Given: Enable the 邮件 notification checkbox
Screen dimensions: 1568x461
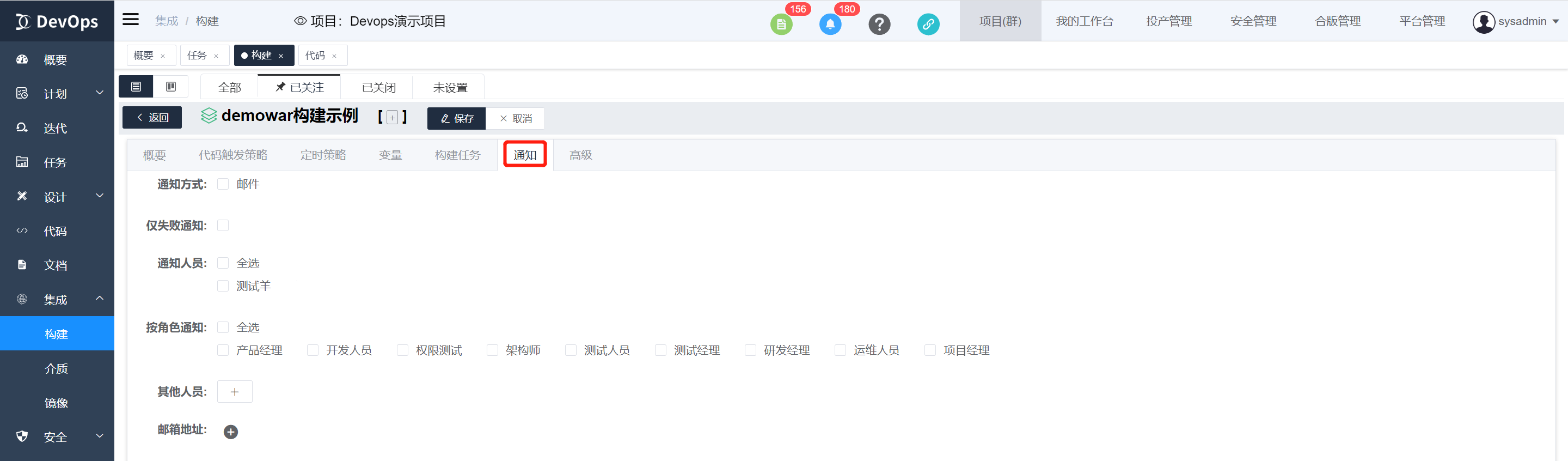Looking at the screenshot, I should pos(223,185).
